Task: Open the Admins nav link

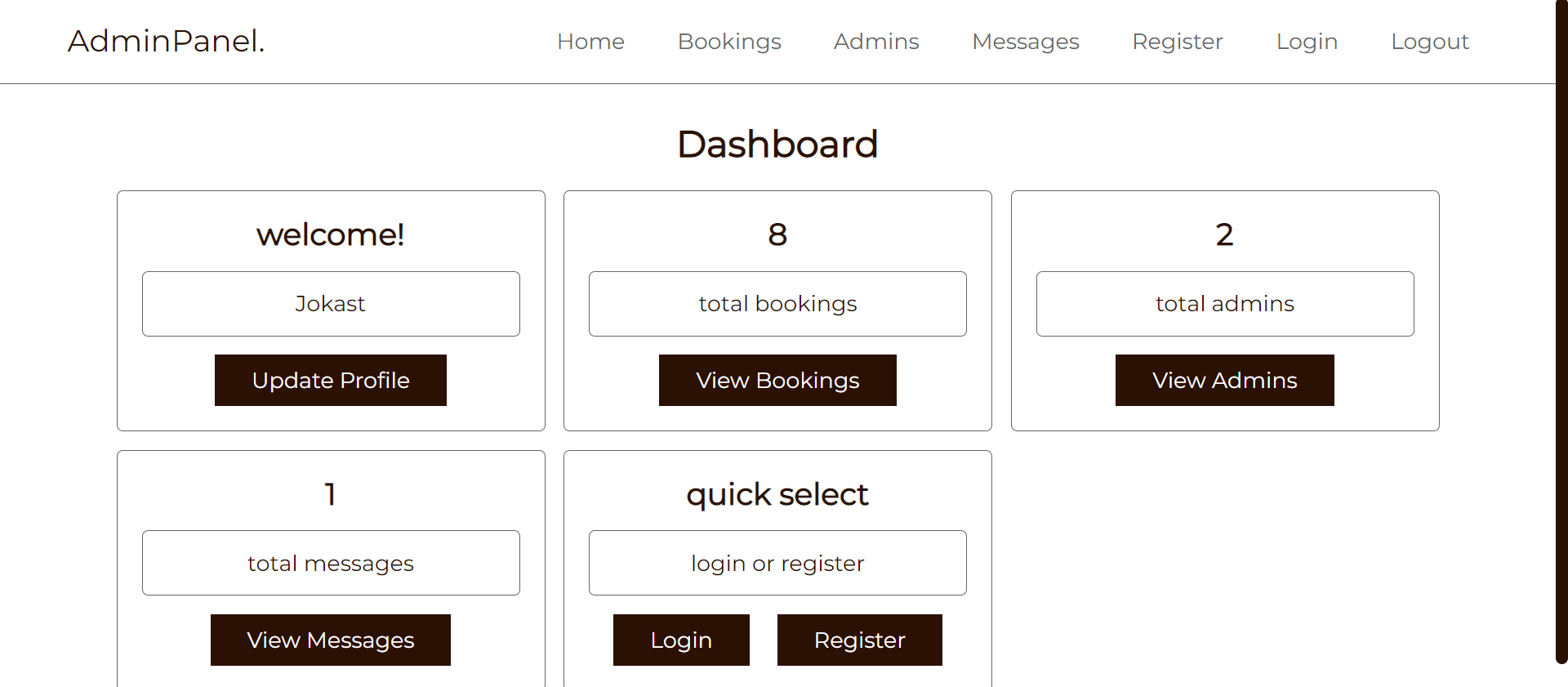Action: pyautogui.click(x=876, y=42)
